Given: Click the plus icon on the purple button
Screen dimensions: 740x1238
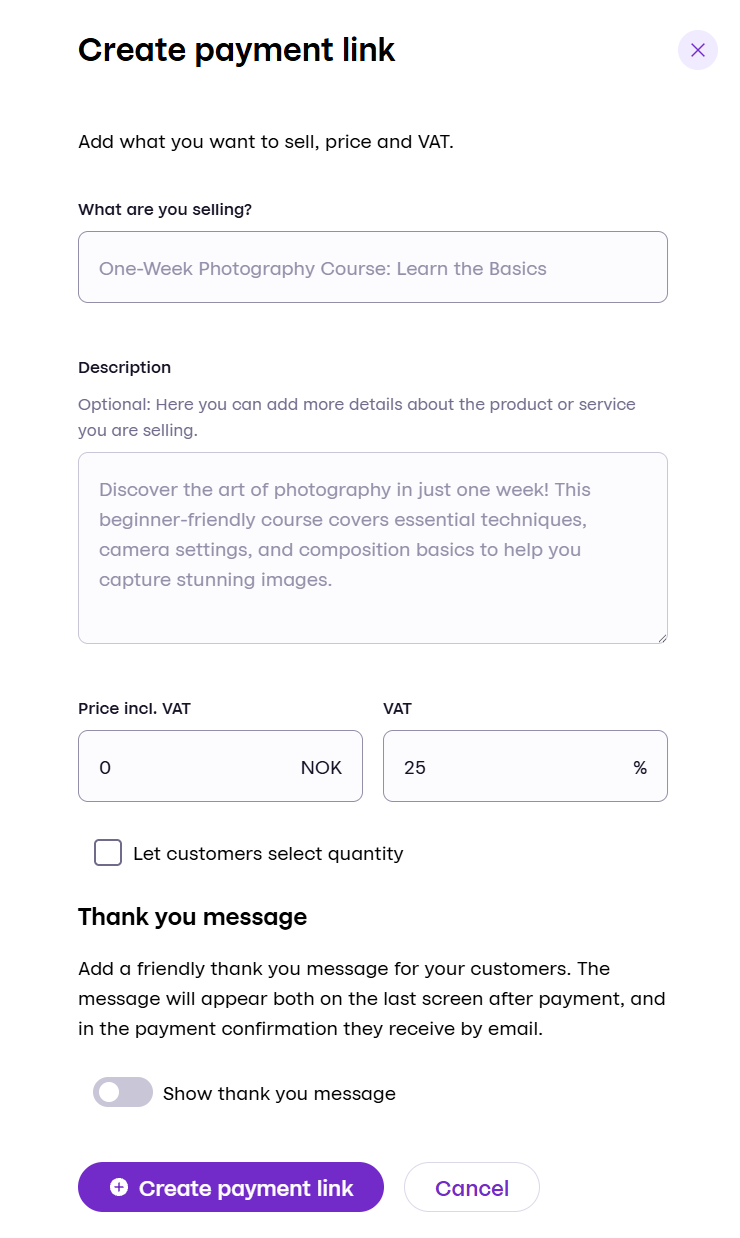Looking at the screenshot, I should tap(119, 1187).
